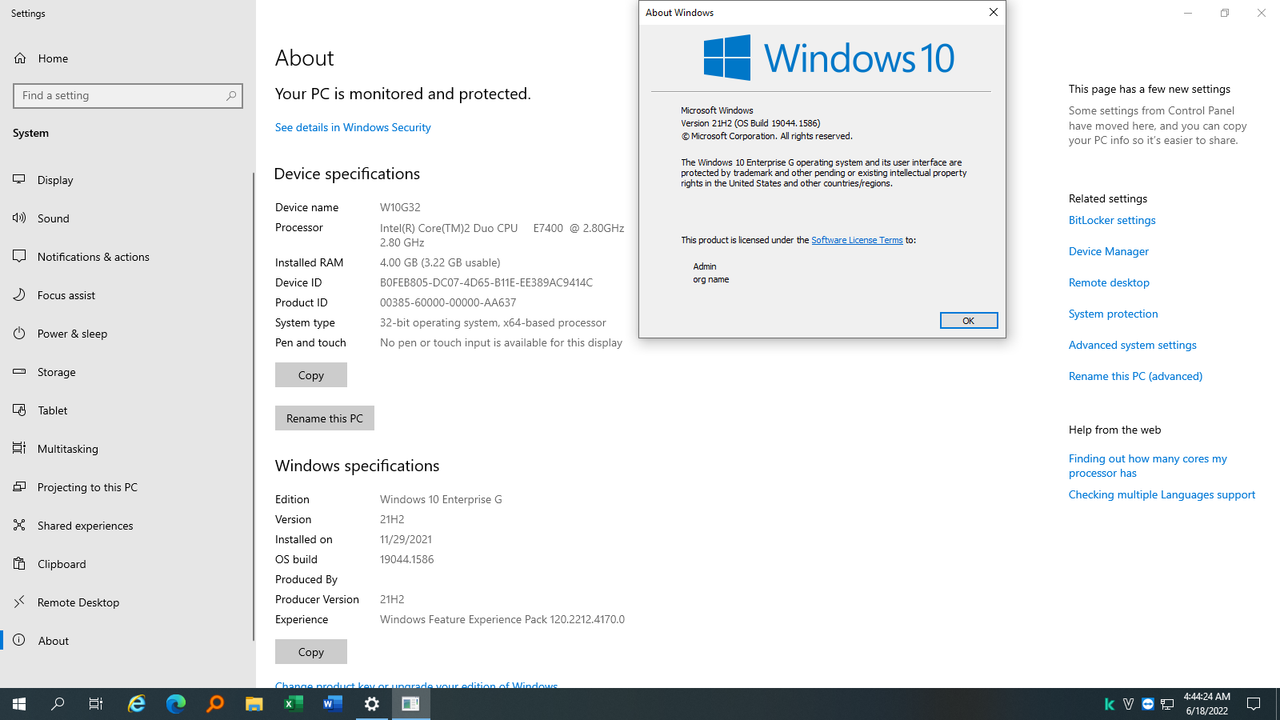Select About in the Settings sidebar

[52, 640]
